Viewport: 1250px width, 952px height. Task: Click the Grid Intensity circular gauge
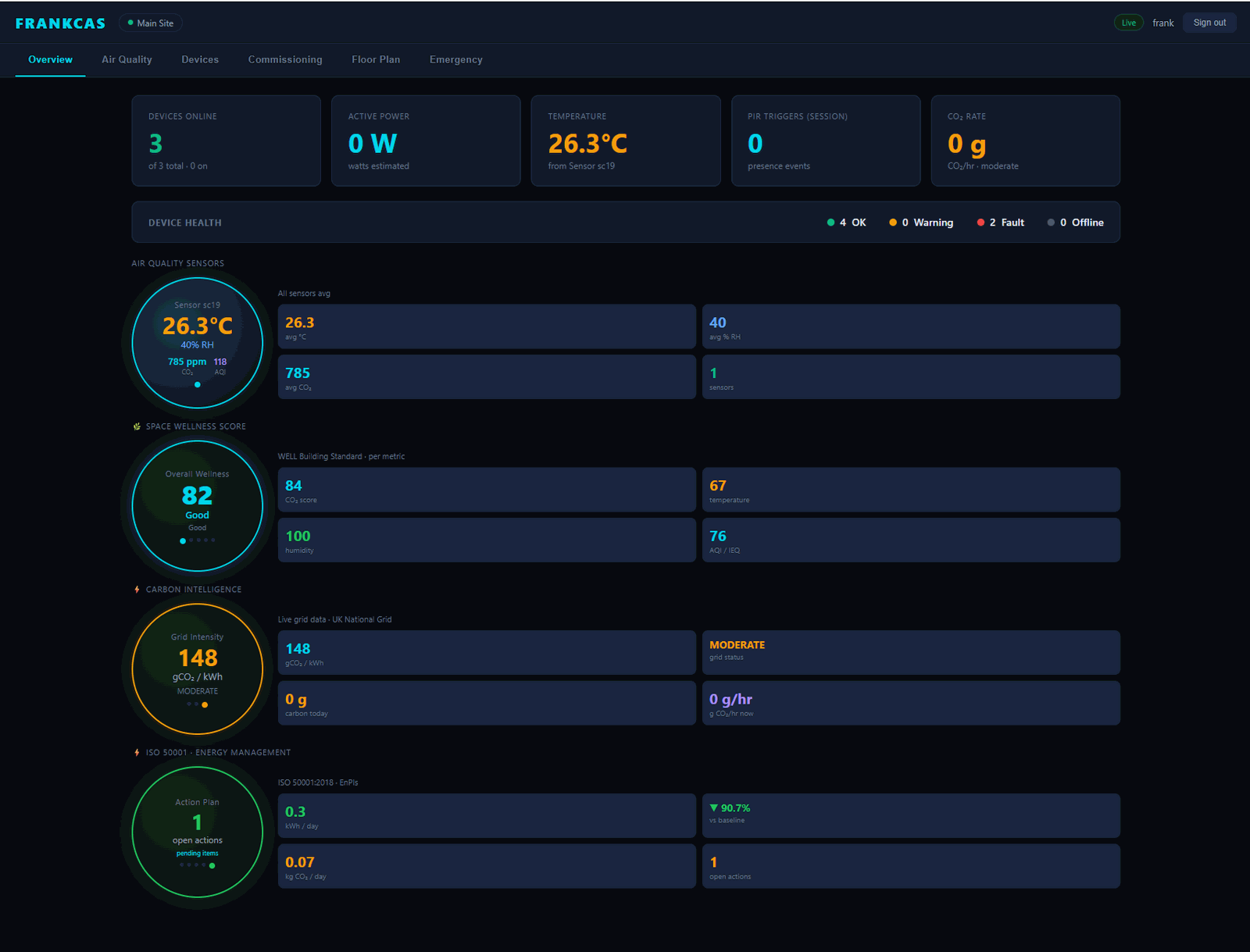(x=197, y=669)
